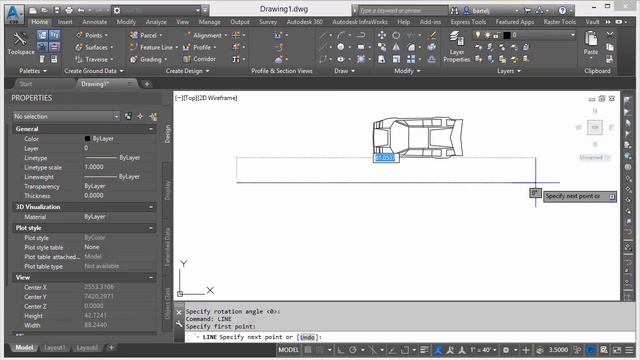Image resolution: width=640 pixels, height=360 pixels.
Task: Click the Autodesk Exchange cart icon
Action: point(528,11)
